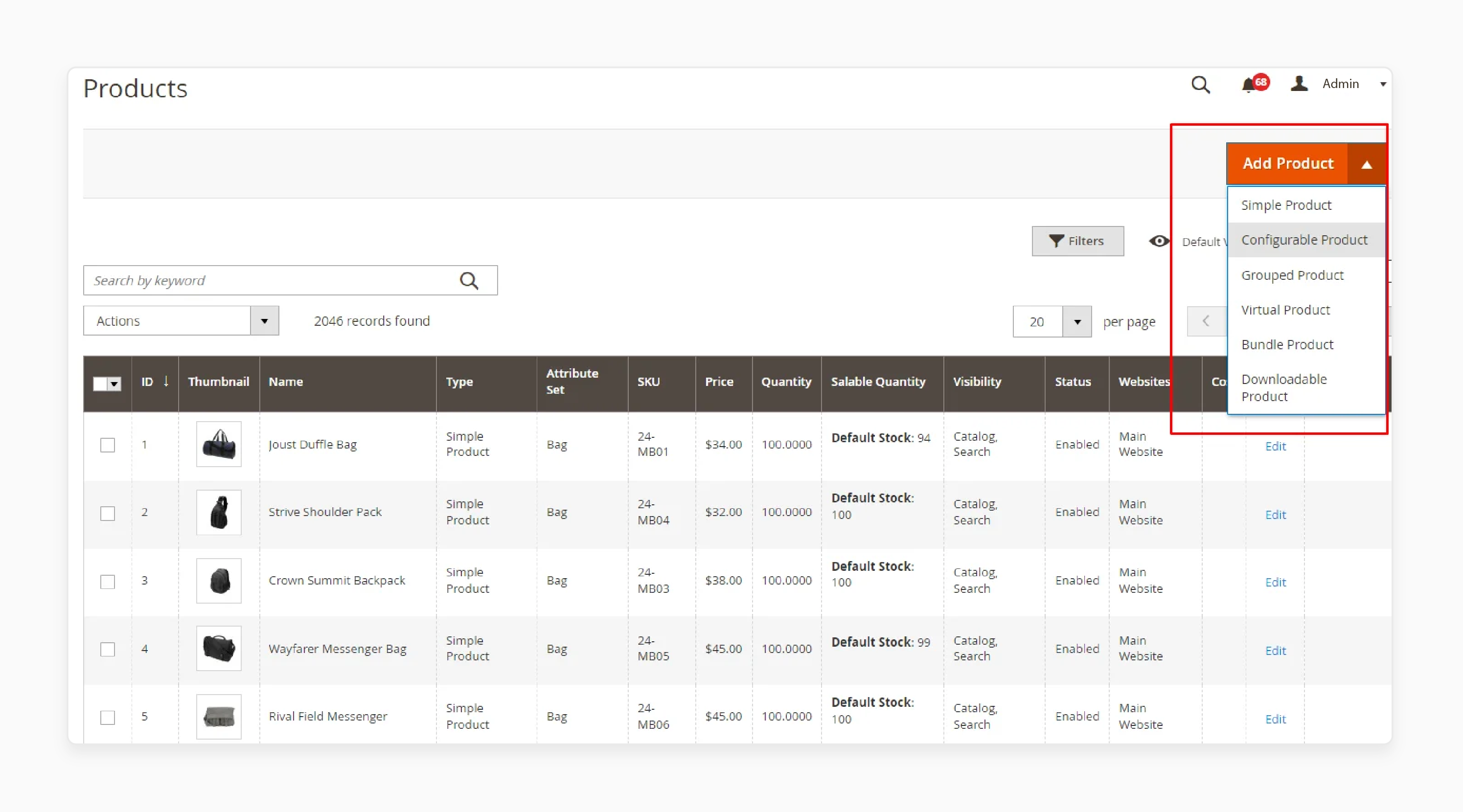The image size is (1463, 812).
Task: Go to the previous page arrow
Action: 1206,321
